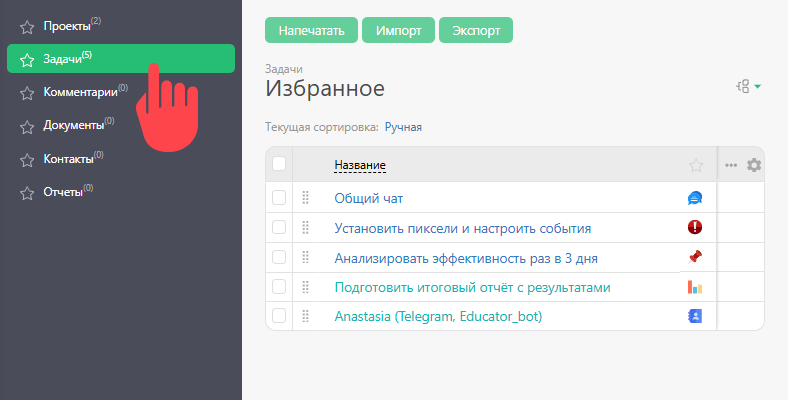Sort by the Название column header
Screen dimensions: 788x400
tap(360, 165)
